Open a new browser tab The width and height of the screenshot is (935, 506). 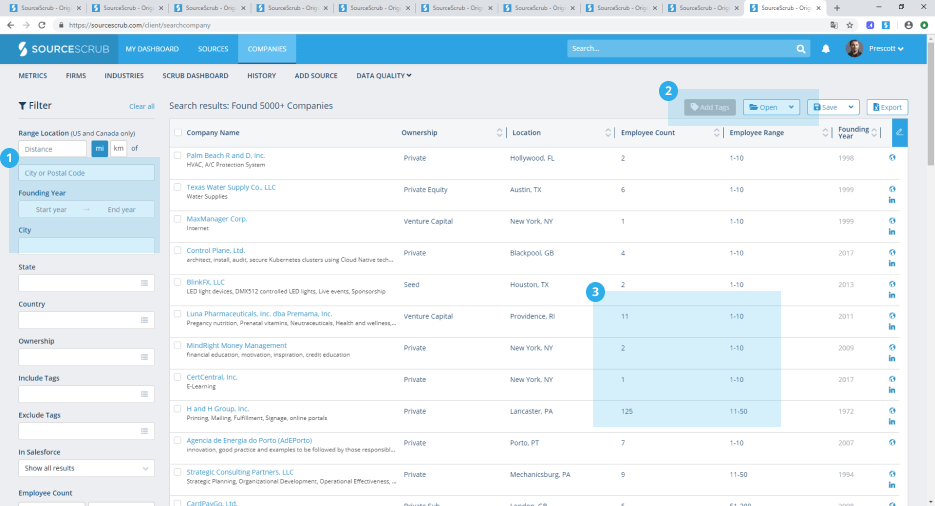pos(837,8)
